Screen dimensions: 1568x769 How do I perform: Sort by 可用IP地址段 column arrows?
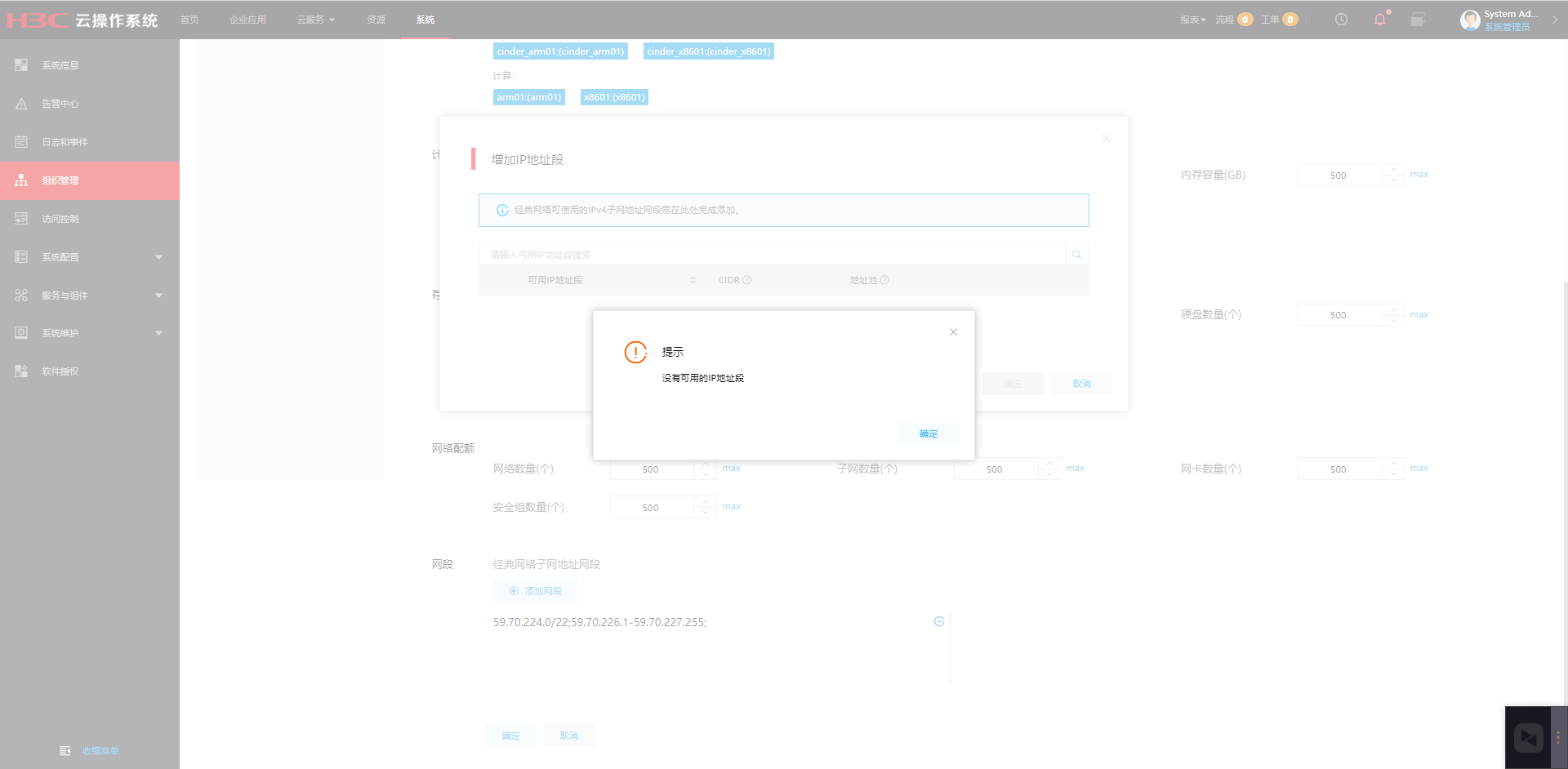(693, 280)
